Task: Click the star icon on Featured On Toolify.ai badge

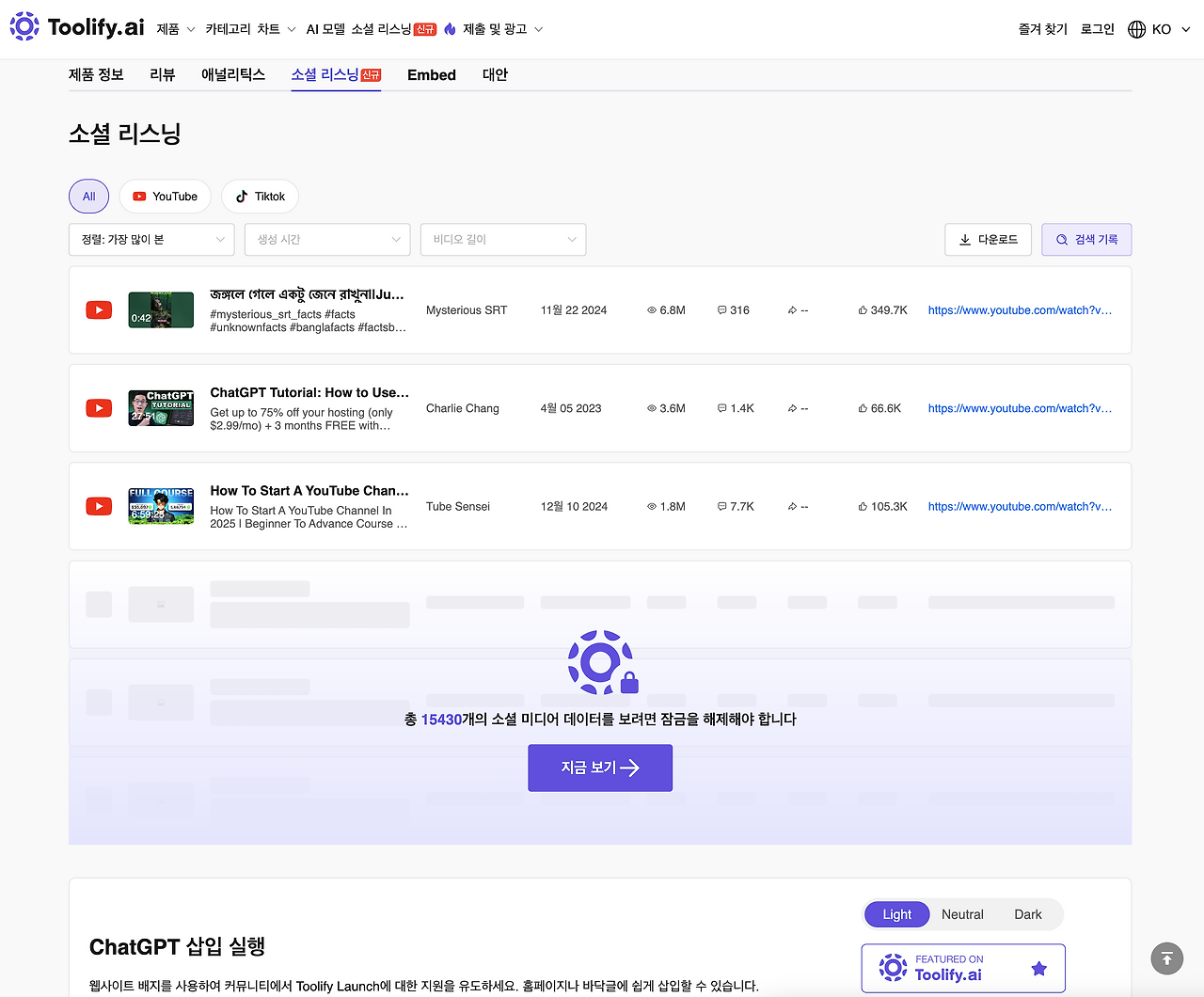Action: tap(1038, 967)
